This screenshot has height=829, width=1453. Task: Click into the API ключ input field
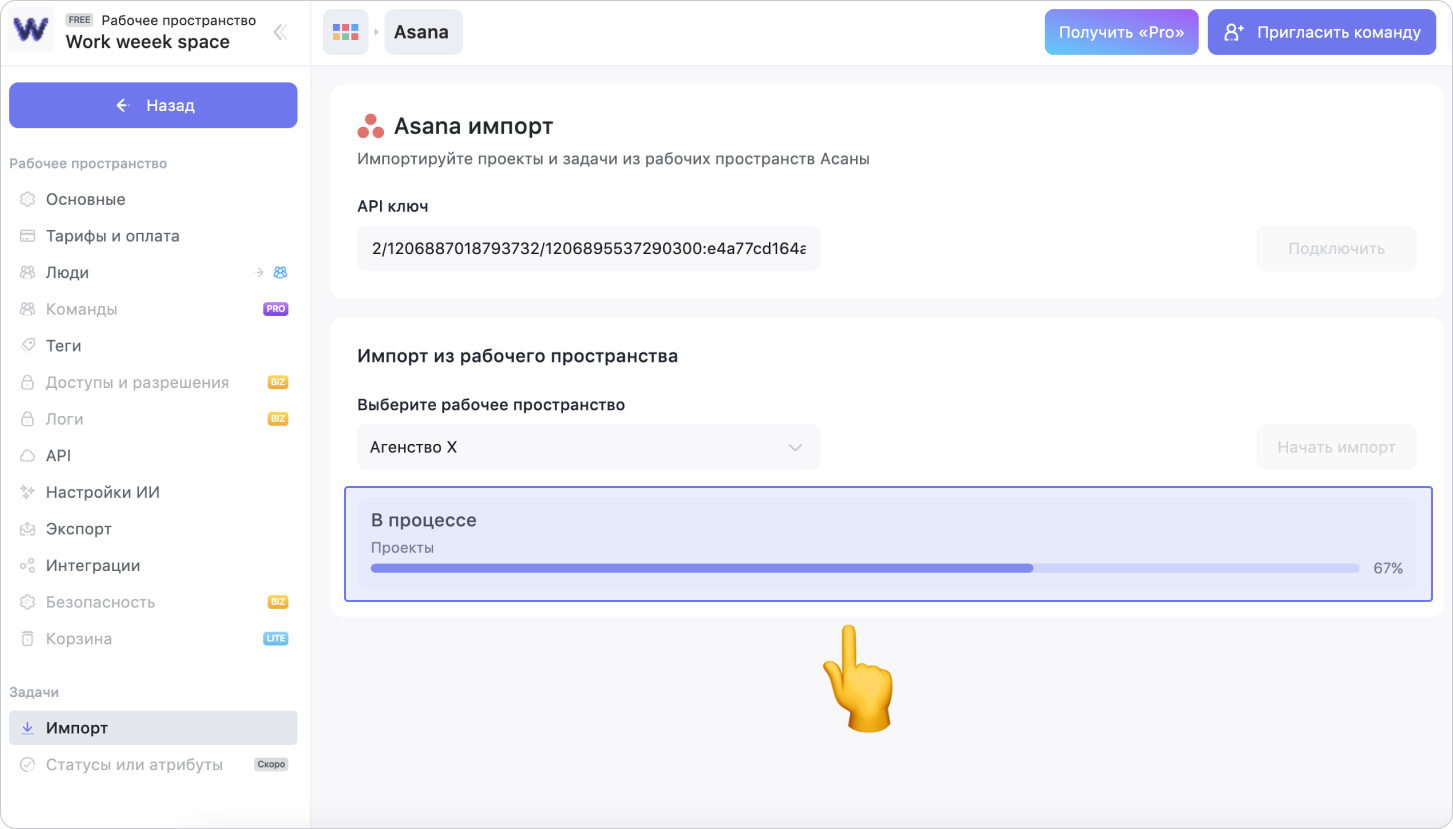tap(588, 248)
